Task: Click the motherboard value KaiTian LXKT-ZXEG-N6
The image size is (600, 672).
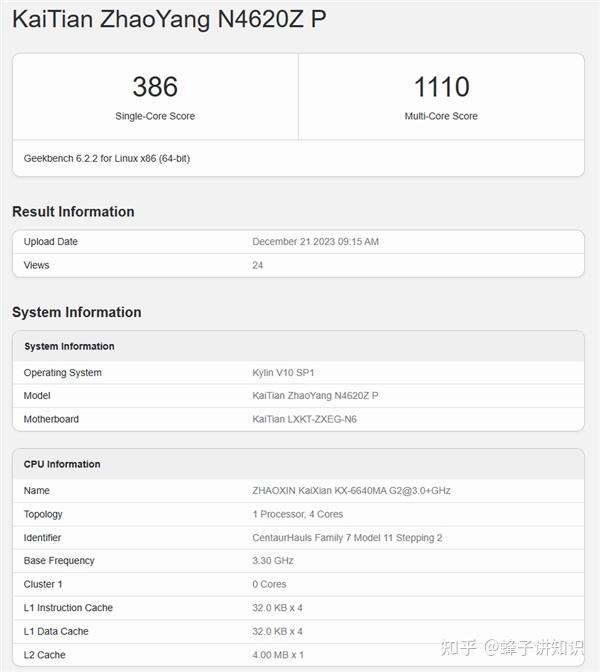Action: pos(304,419)
